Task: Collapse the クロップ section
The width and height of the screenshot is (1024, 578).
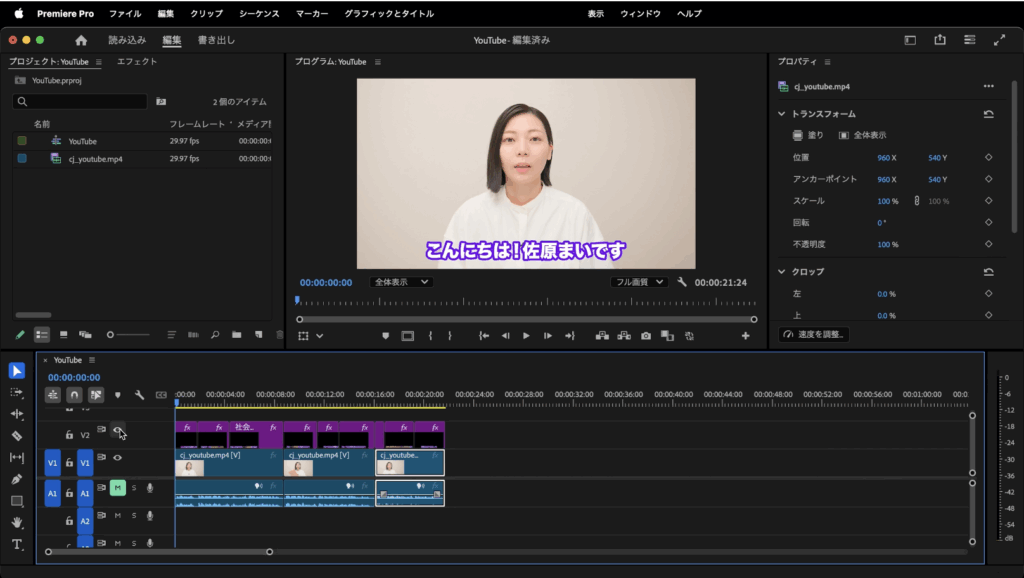Action: click(783, 272)
